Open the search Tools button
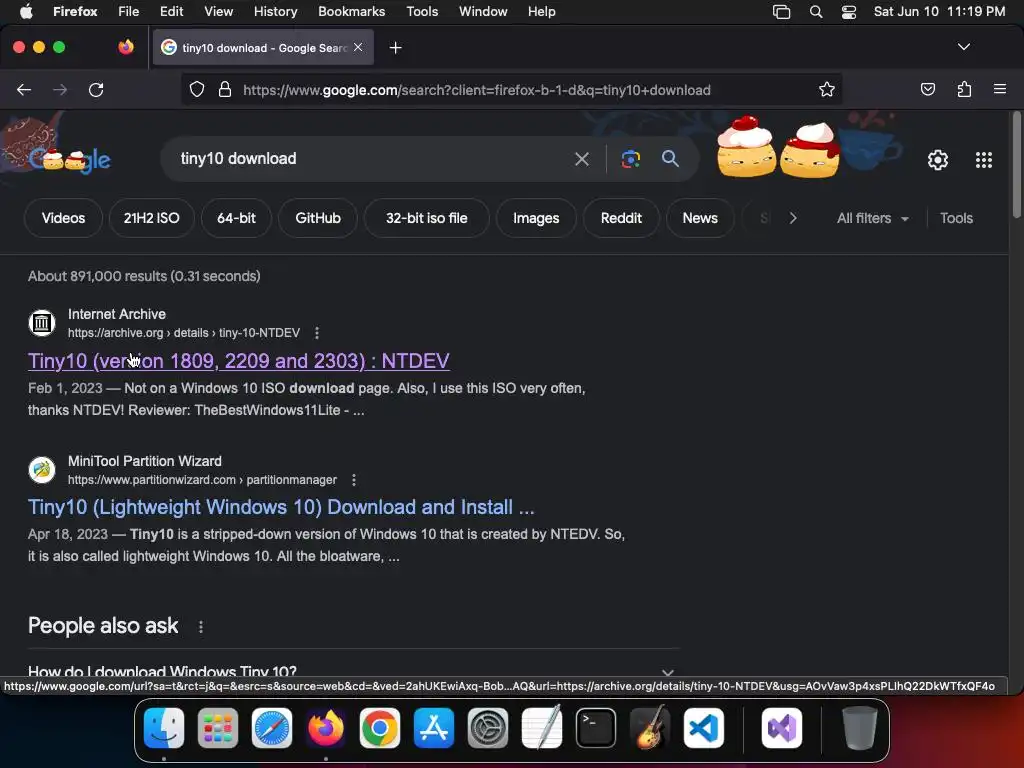Viewport: 1024px width, 768px height. [956, 218]
